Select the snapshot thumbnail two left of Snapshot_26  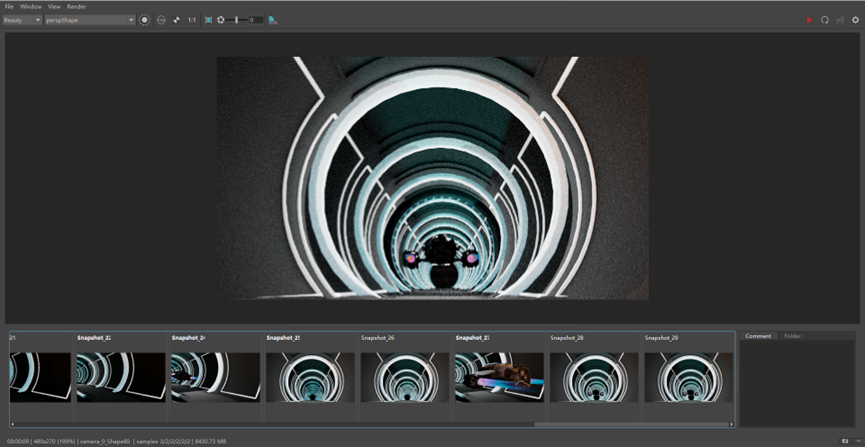(x=215, y=377)
